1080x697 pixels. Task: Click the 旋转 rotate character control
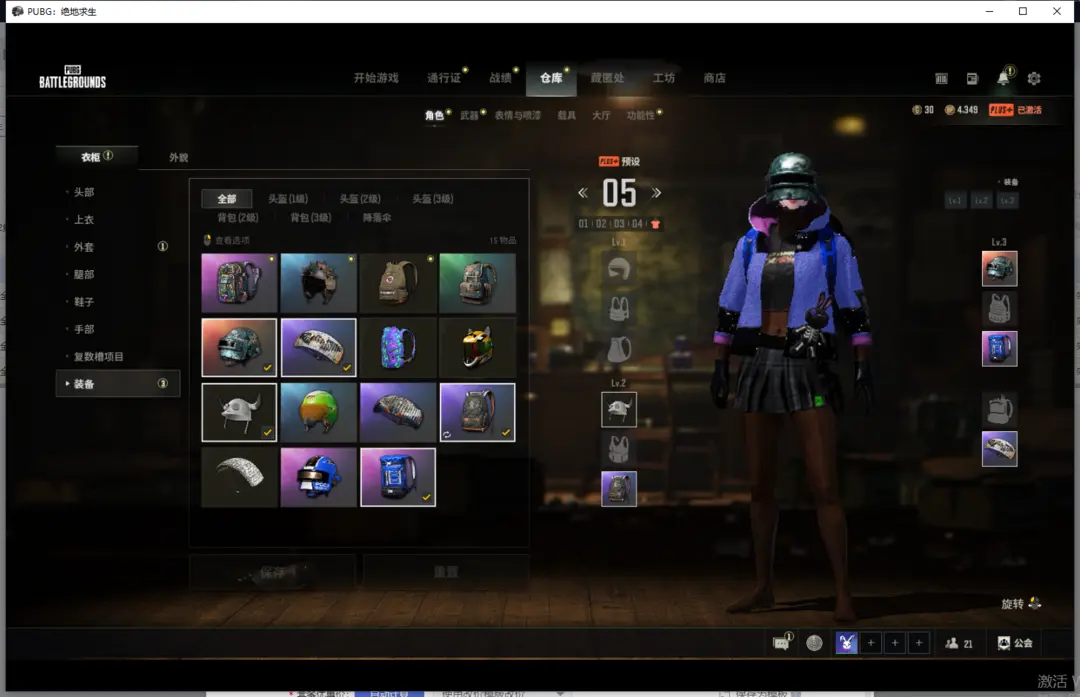1021,603
